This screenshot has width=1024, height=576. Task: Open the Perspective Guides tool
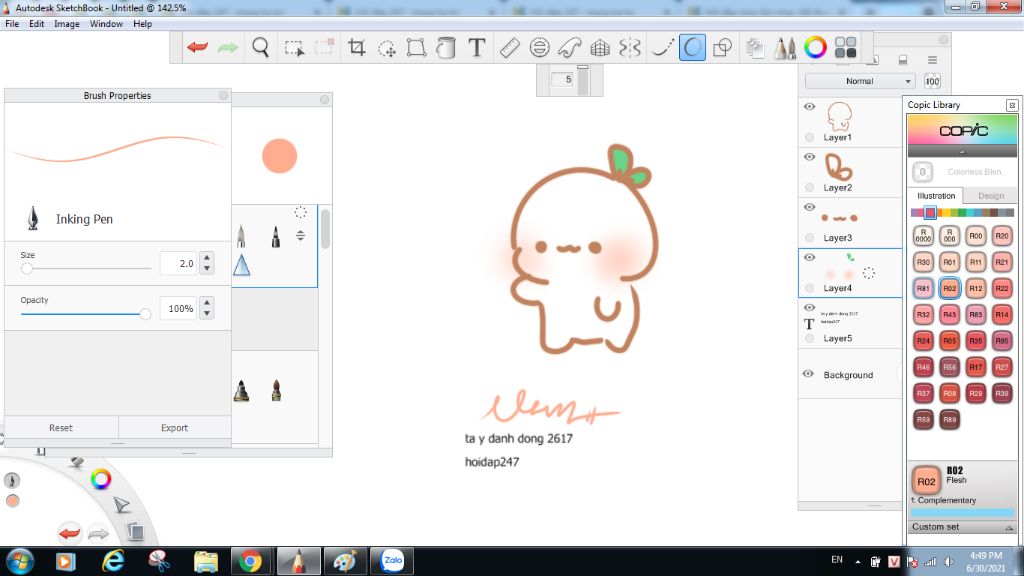600,47
